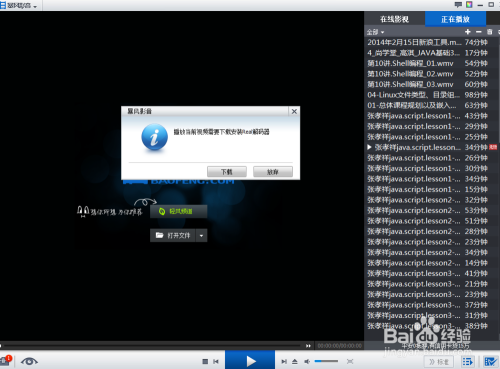Click the 下载 button in dialog
500x369 pixels.
click(x=227, y=172)
